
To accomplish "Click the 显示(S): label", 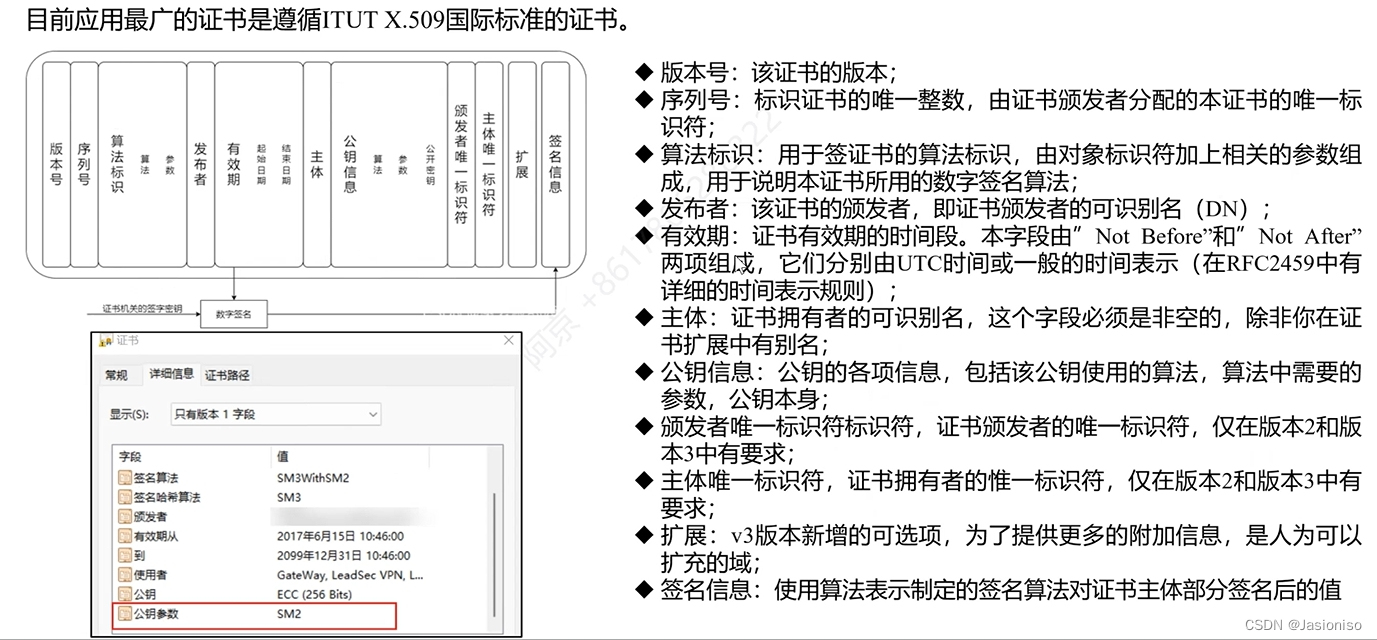I will 129,414.
